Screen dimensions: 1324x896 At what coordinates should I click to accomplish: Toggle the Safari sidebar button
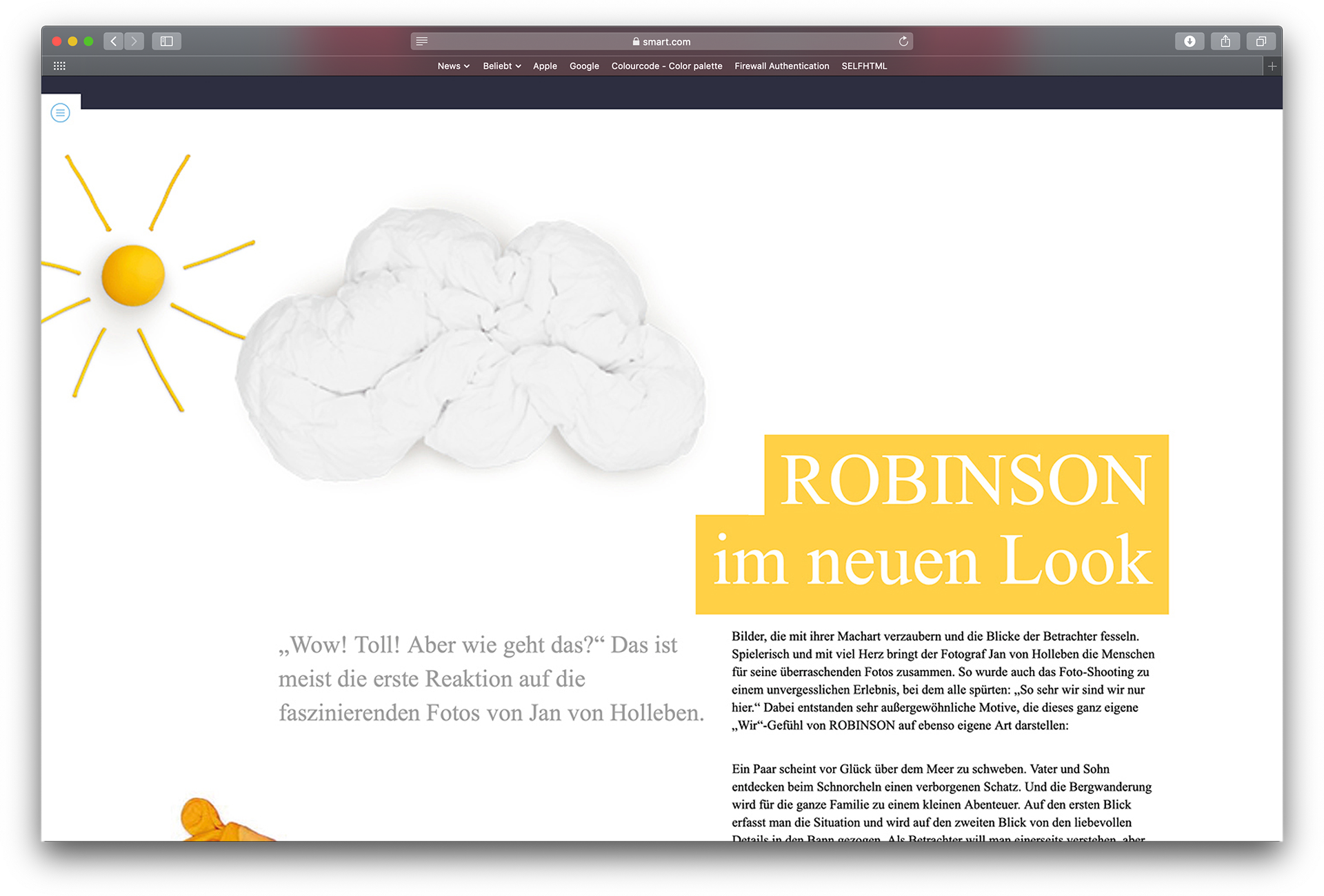166,41
